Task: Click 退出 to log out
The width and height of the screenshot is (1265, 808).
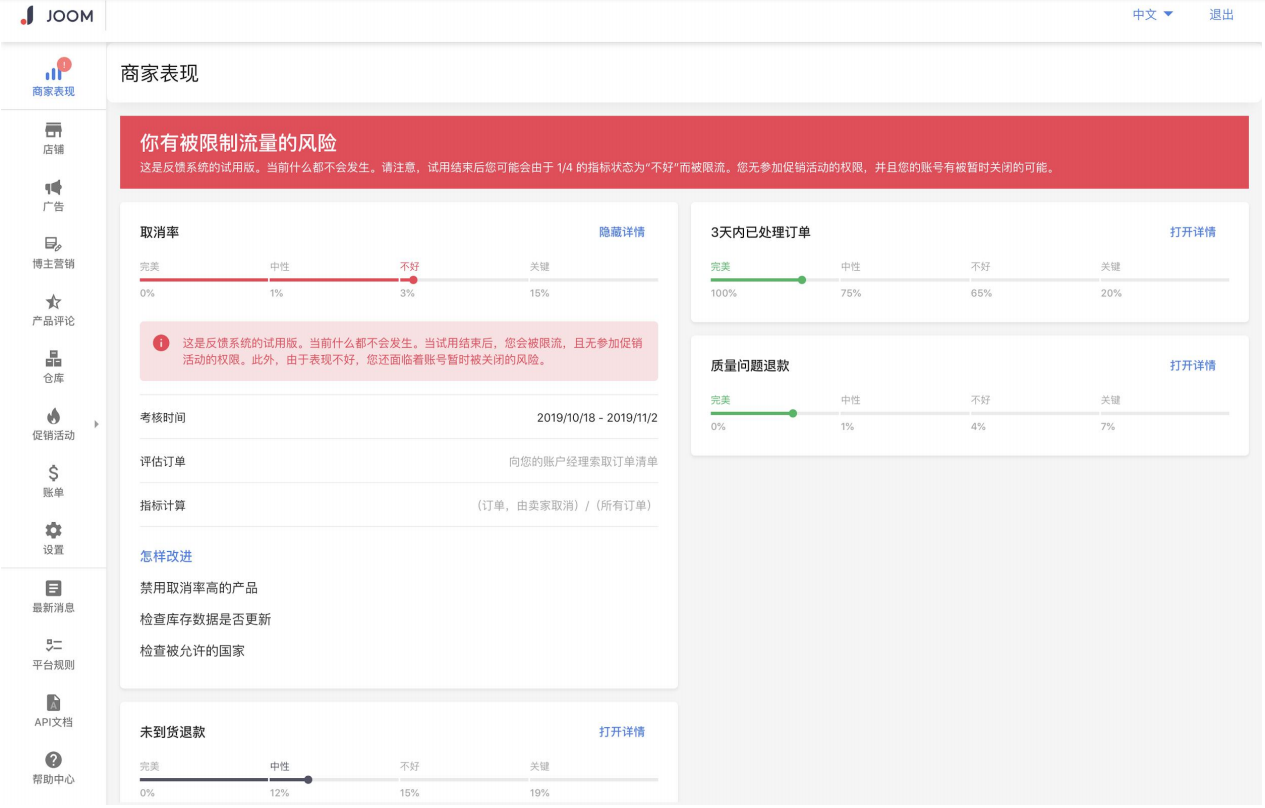Action: point(1221,15)
